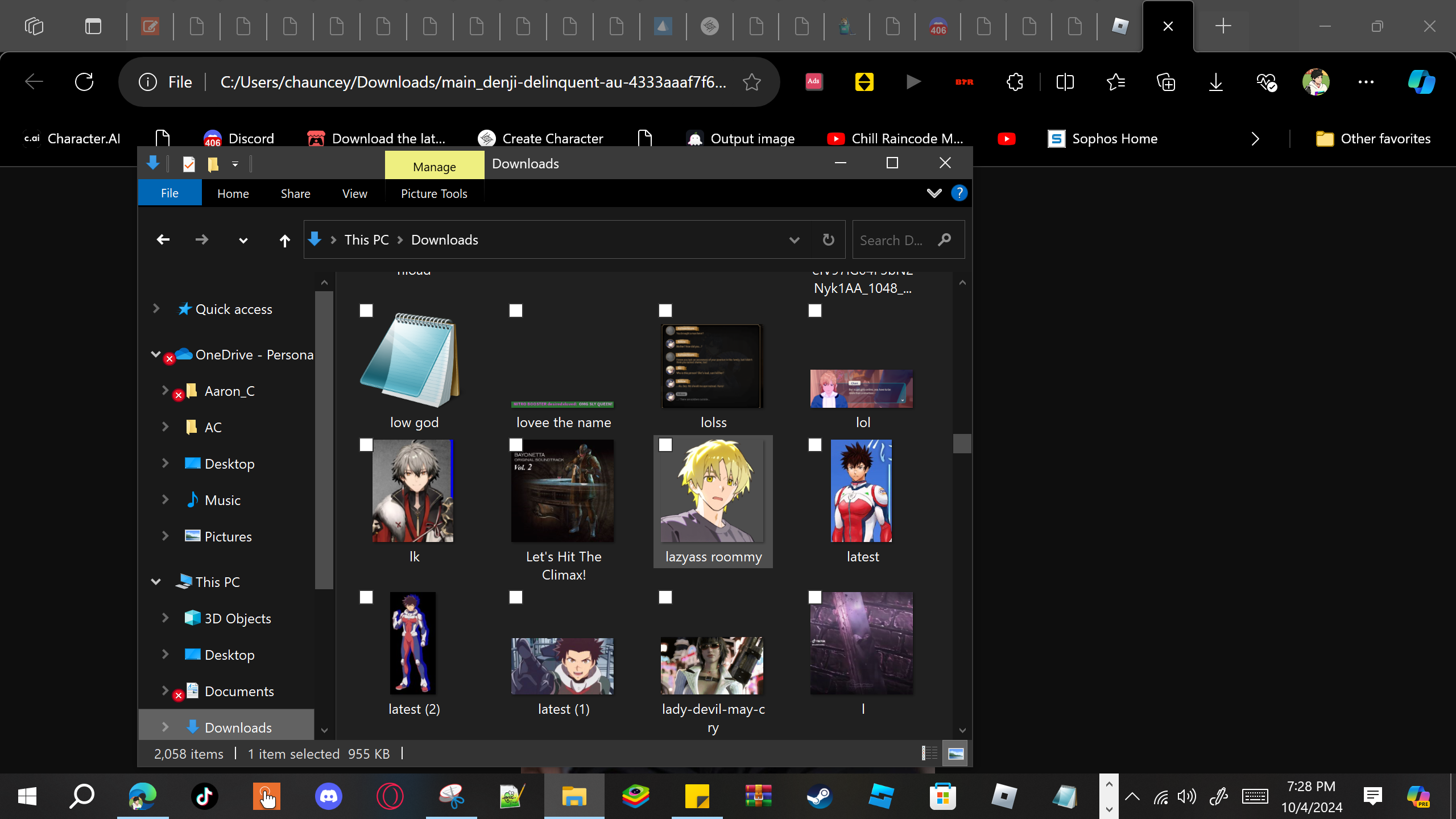Open Edge profile avatar

click(1316, 82)
